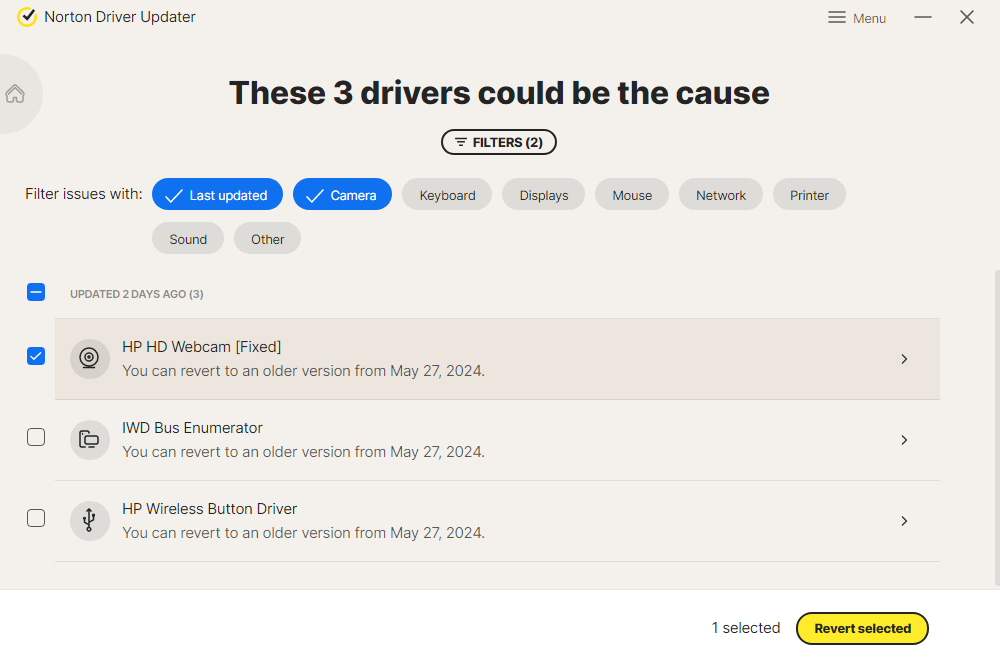
Task: Toggle the select-all Updated 2 Days Ago checkbox
Action: coord(36,292)
